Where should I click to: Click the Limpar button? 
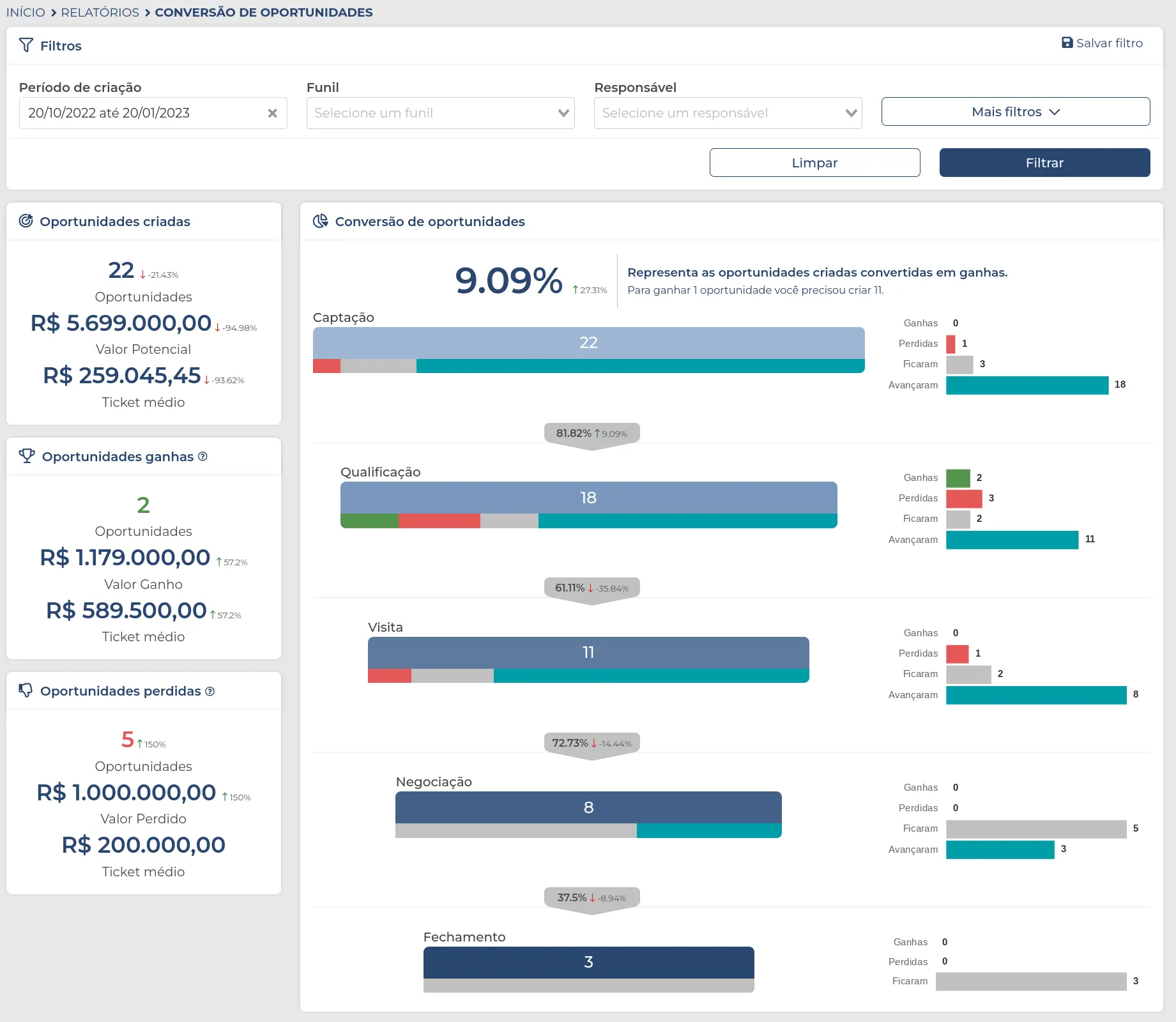point(814,163)
